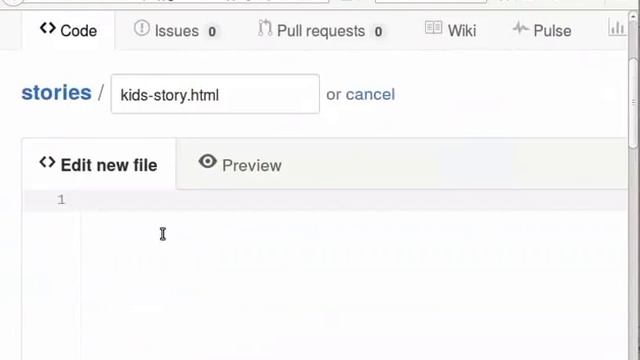
Task: Select the Edit new file tab
Action: [99, 164]
